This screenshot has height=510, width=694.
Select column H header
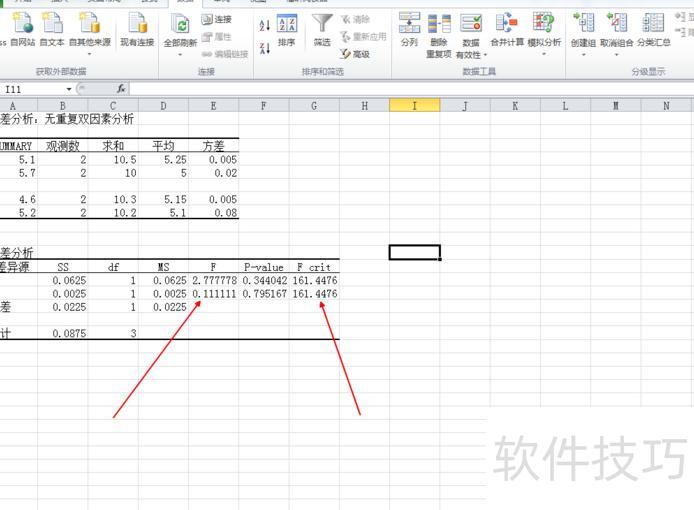(364, 105)
